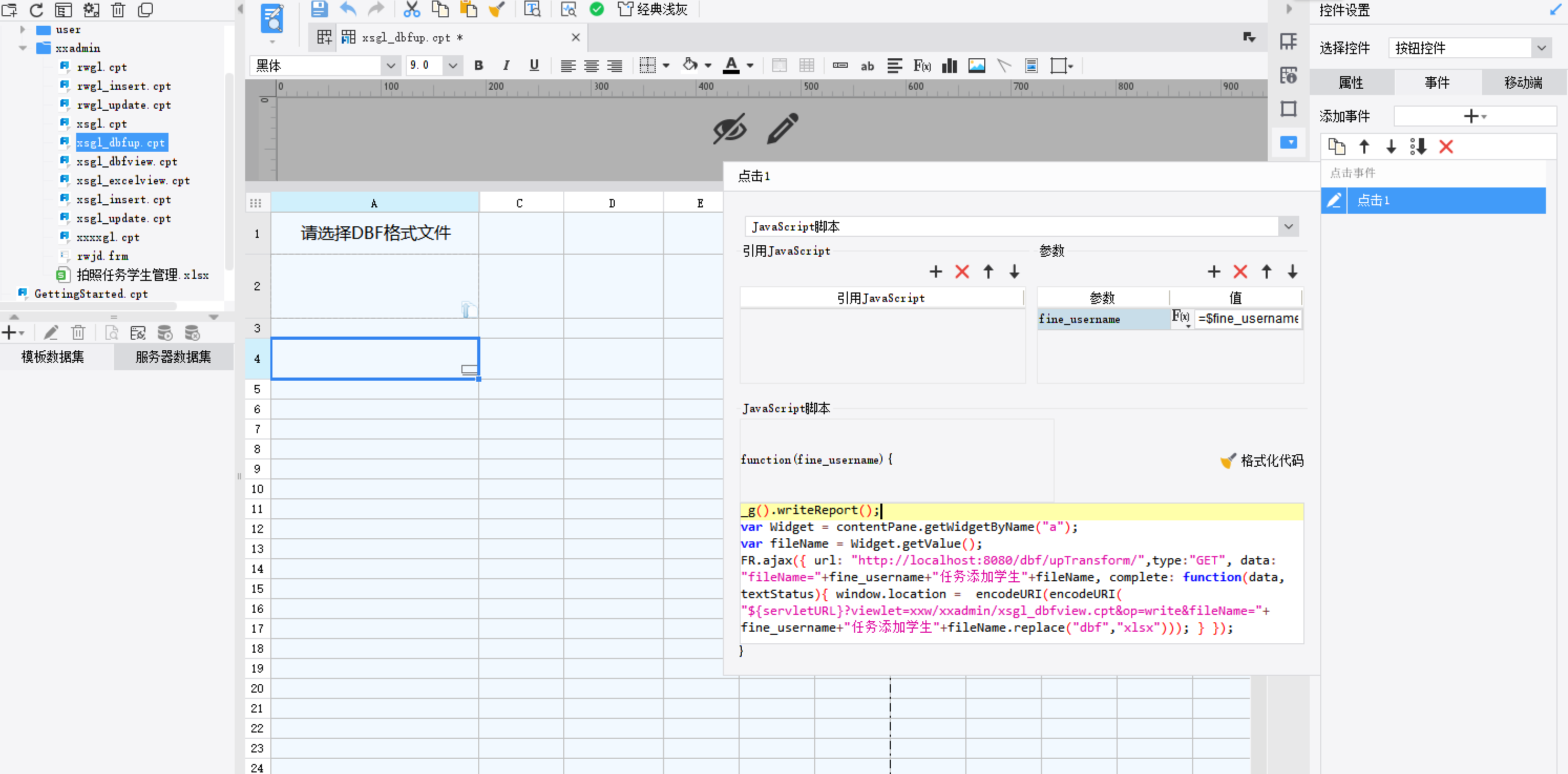
Task: Collapse the xxadmin folder
Action: pyautogui.click(x=23, y=48)
